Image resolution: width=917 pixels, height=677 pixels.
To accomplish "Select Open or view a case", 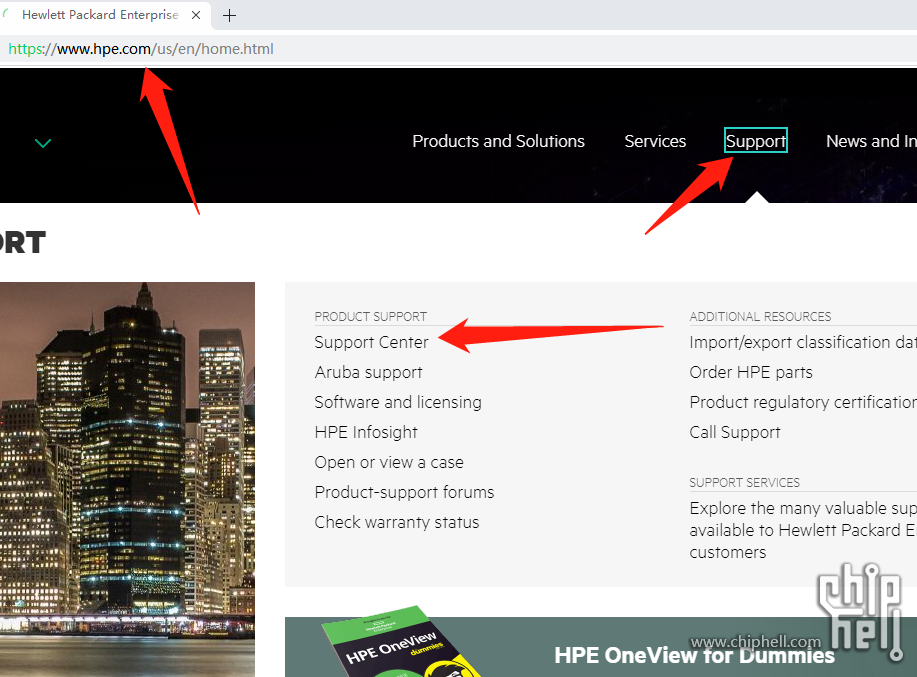I will (x=389, y=462).
